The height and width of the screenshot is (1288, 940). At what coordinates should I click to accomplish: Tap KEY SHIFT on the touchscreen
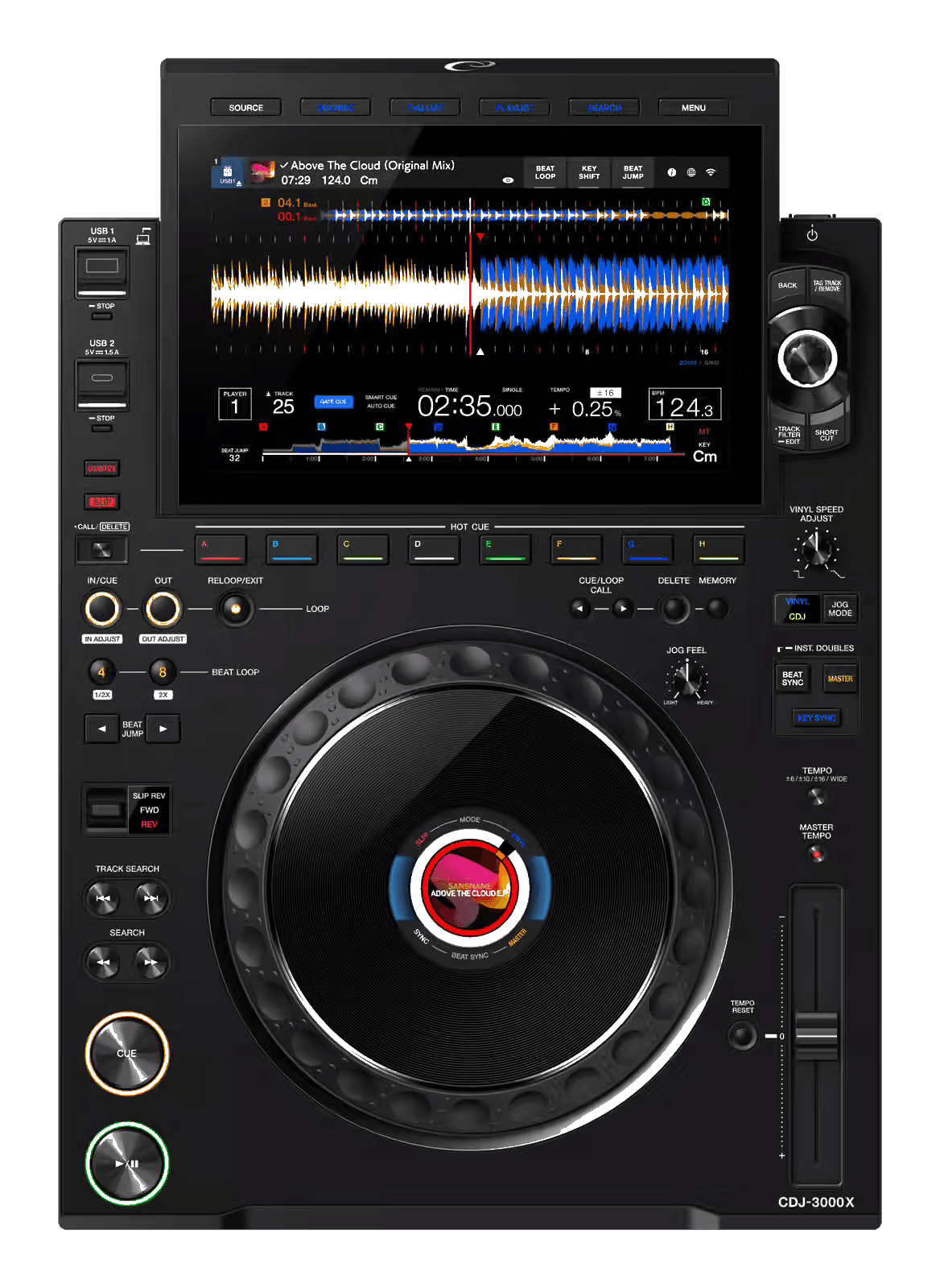[589, 173]
